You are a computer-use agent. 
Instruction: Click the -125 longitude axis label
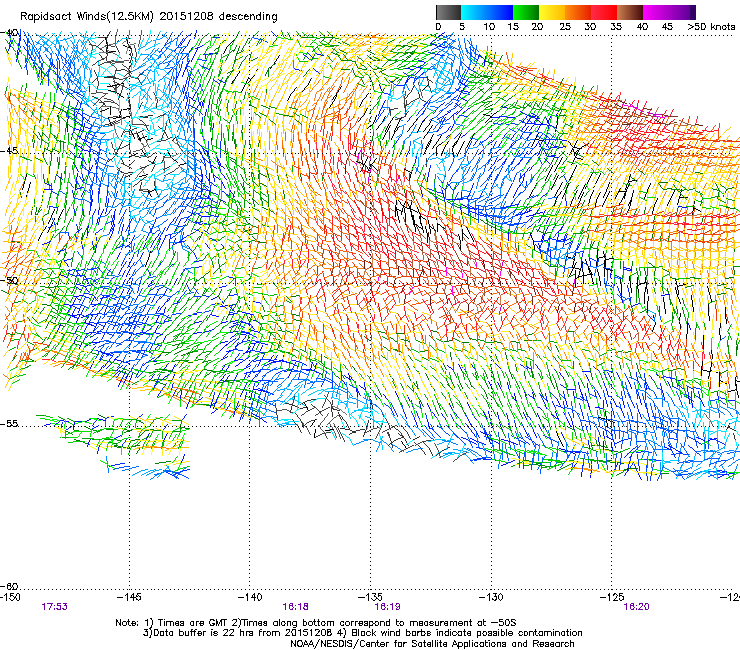coord(612,597)
